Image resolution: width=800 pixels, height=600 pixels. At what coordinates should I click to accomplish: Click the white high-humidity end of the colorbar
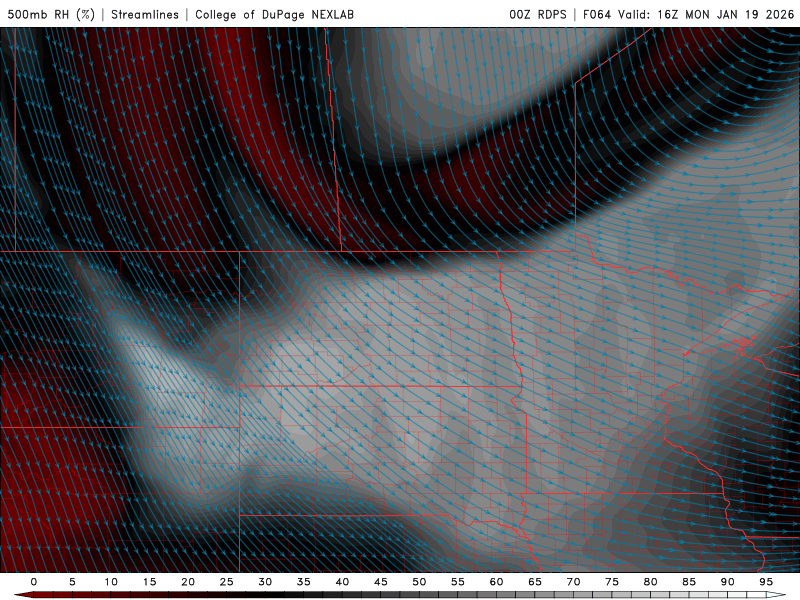pos(776,595)
